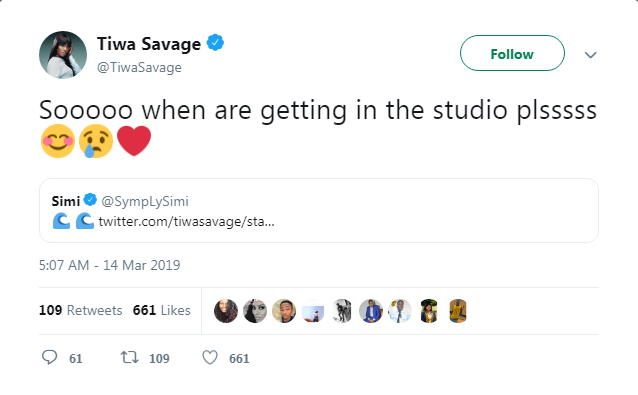Click the reply speech bubble icon
This screenshot has height=395, width=638.
tap(49, 357)
